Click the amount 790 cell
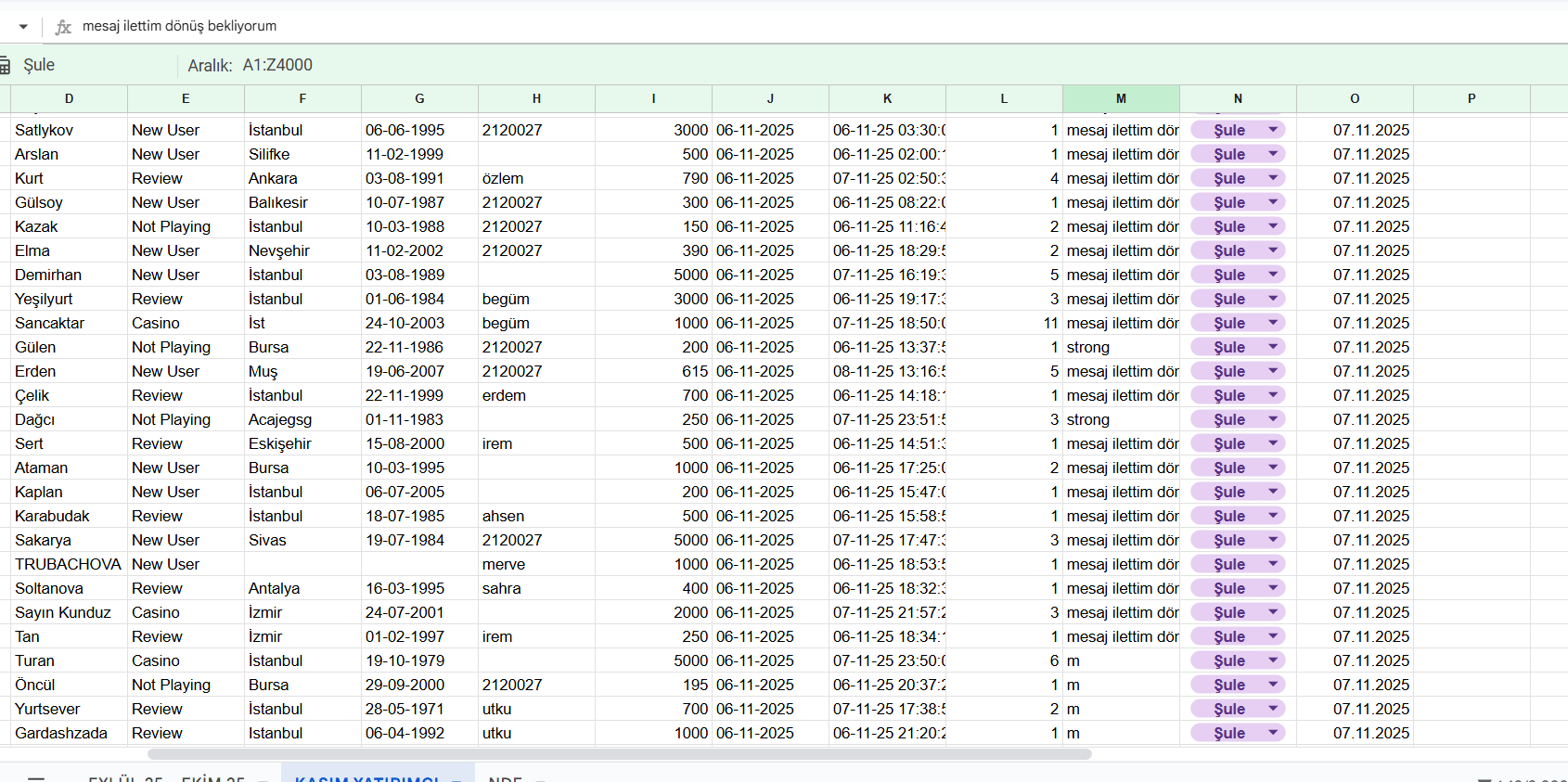1568x782 pixels. [x=653, y=178]
